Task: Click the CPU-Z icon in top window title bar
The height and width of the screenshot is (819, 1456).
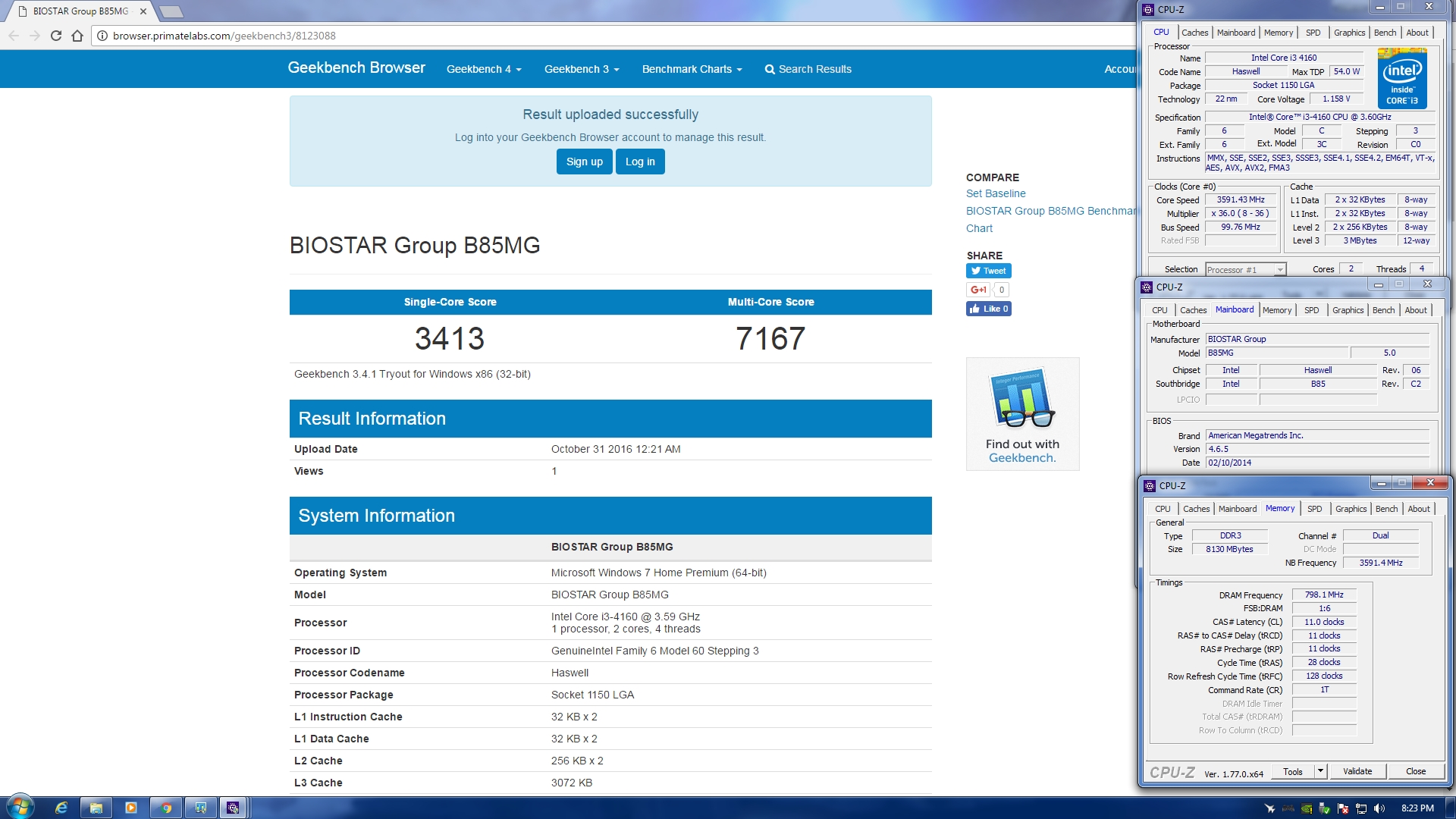Action: point(1148,10)
